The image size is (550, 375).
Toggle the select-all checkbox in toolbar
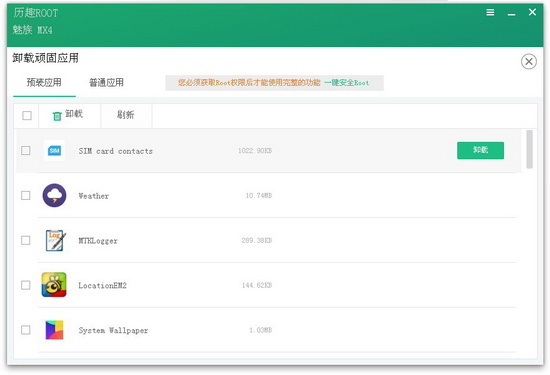pyautogui.click(x=27, y=115)
